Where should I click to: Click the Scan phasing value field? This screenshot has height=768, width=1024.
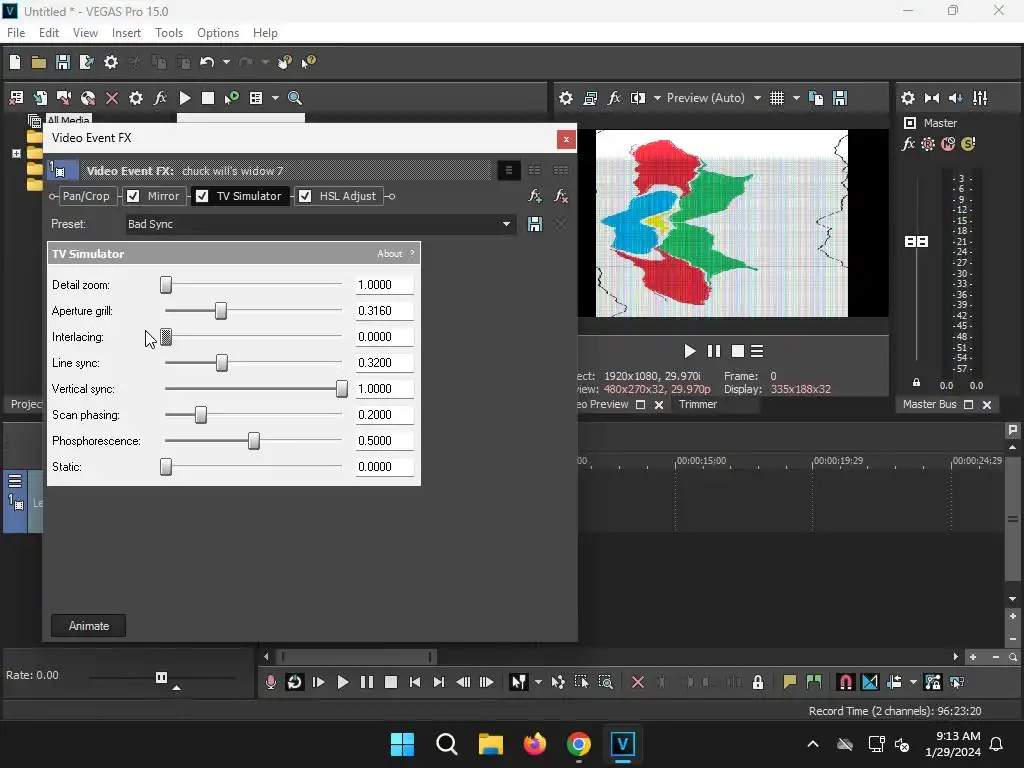[x=385, y=415]
